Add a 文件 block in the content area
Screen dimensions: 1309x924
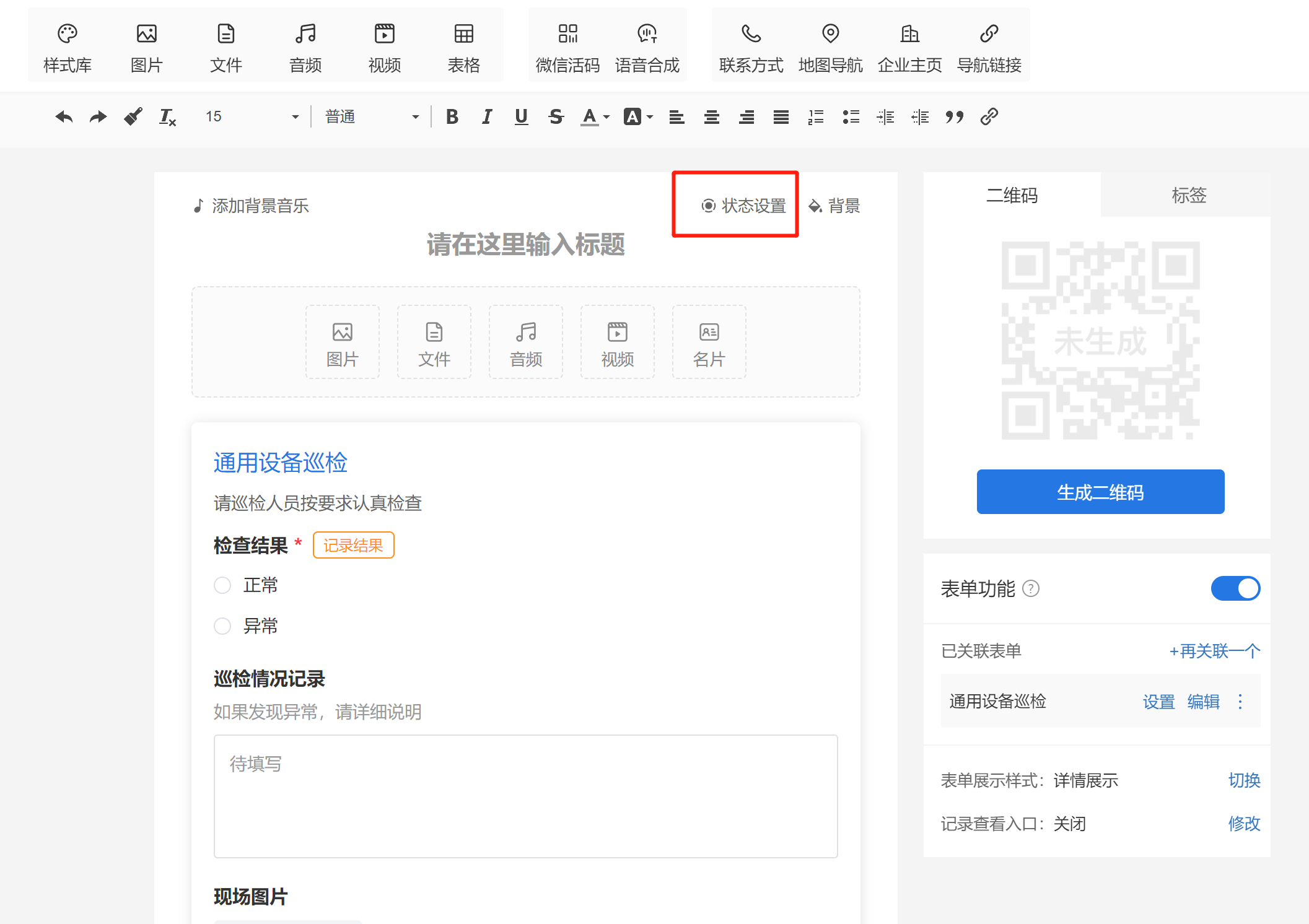click(x=434, y=342)
